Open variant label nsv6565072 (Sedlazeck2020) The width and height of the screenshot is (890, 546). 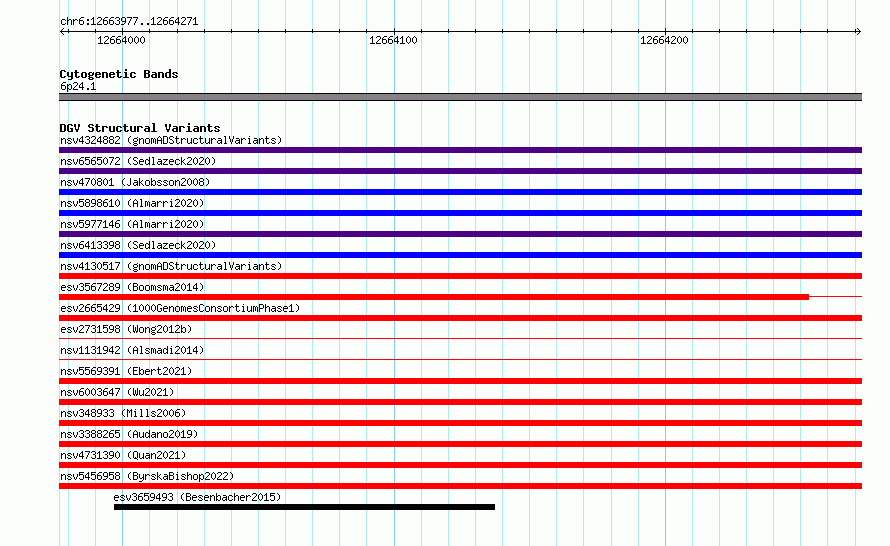[x=138, y=161]
